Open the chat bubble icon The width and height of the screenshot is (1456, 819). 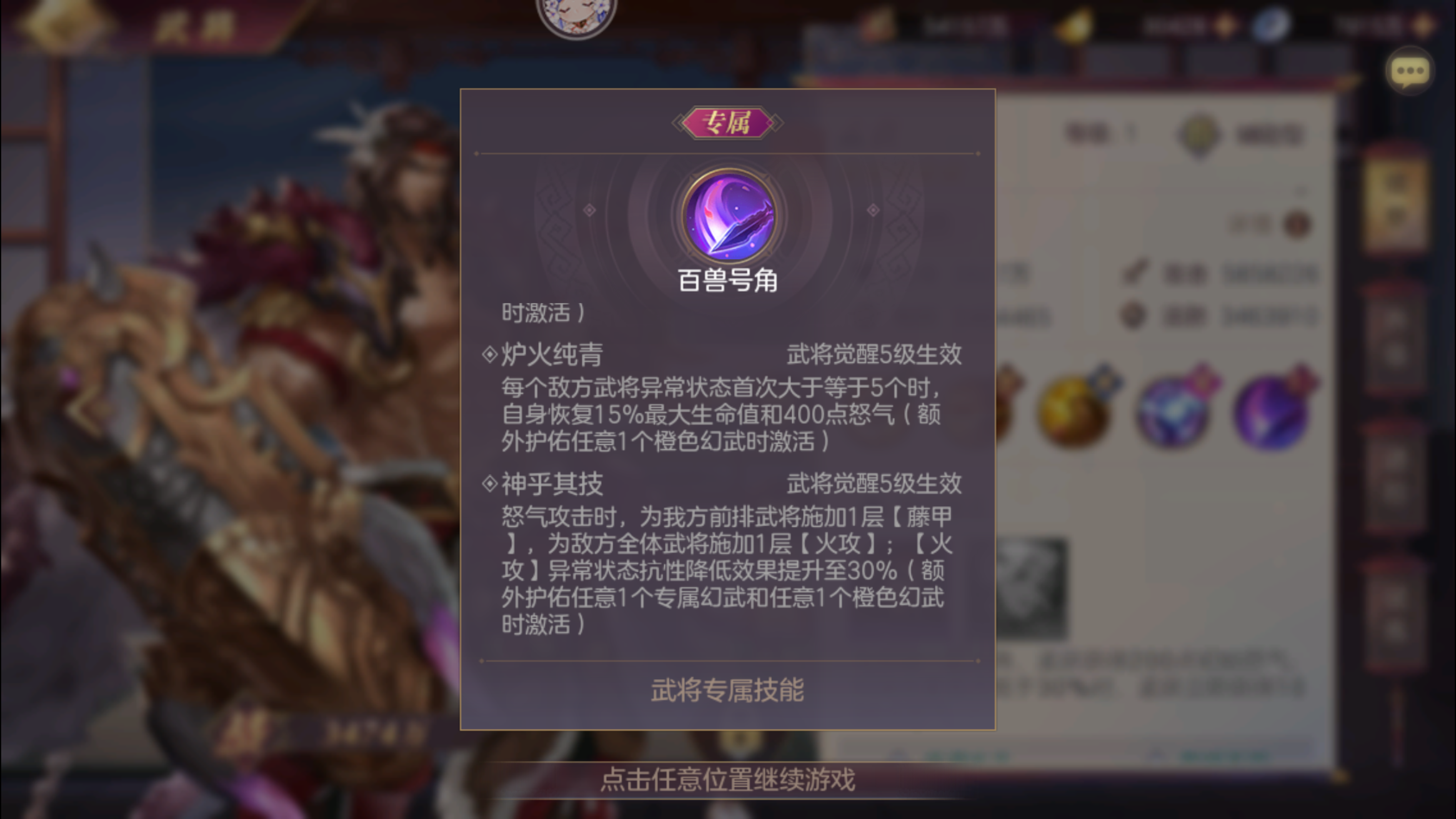point(1409,72)
